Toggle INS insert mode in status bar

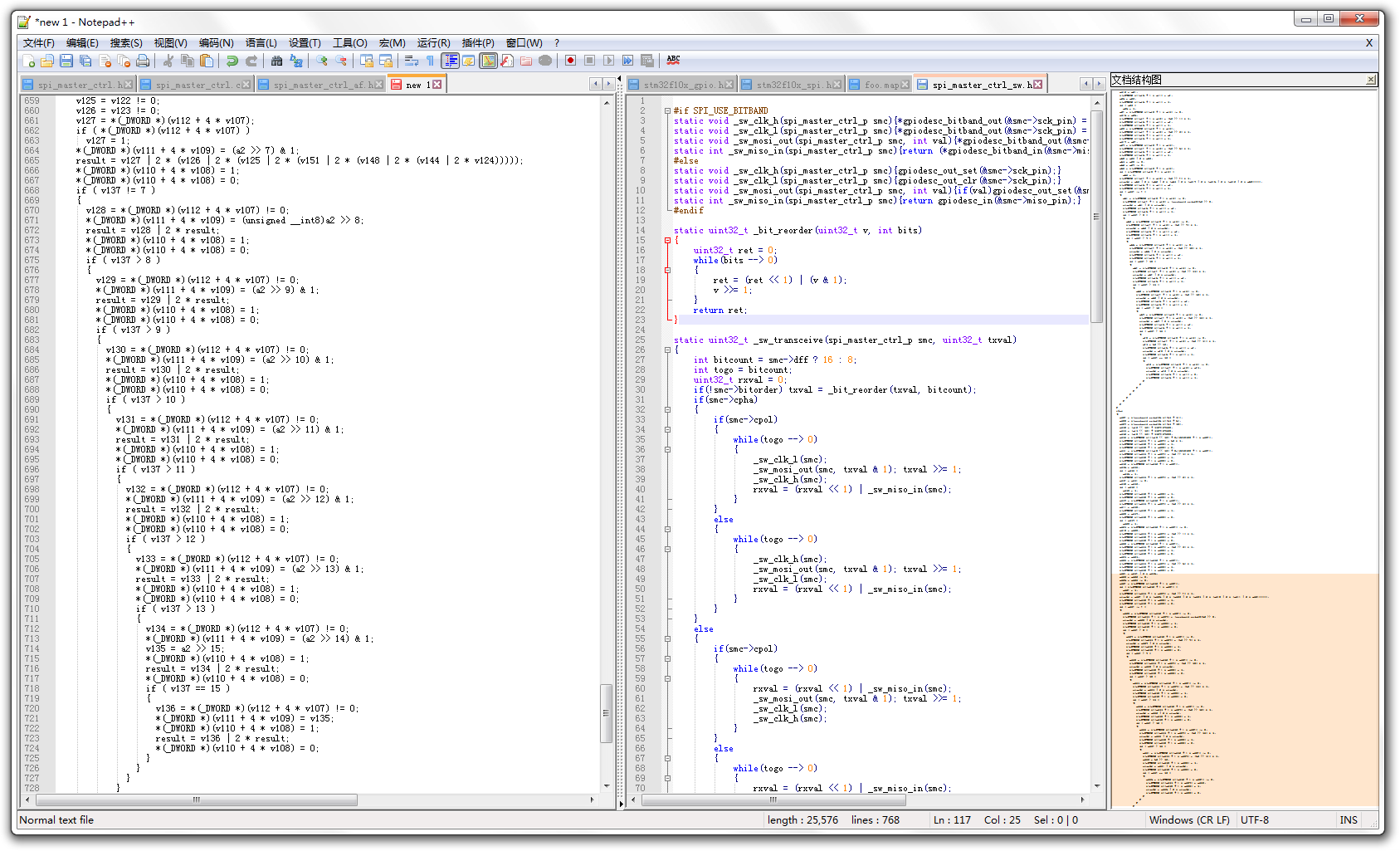(x=1349, y=820)
